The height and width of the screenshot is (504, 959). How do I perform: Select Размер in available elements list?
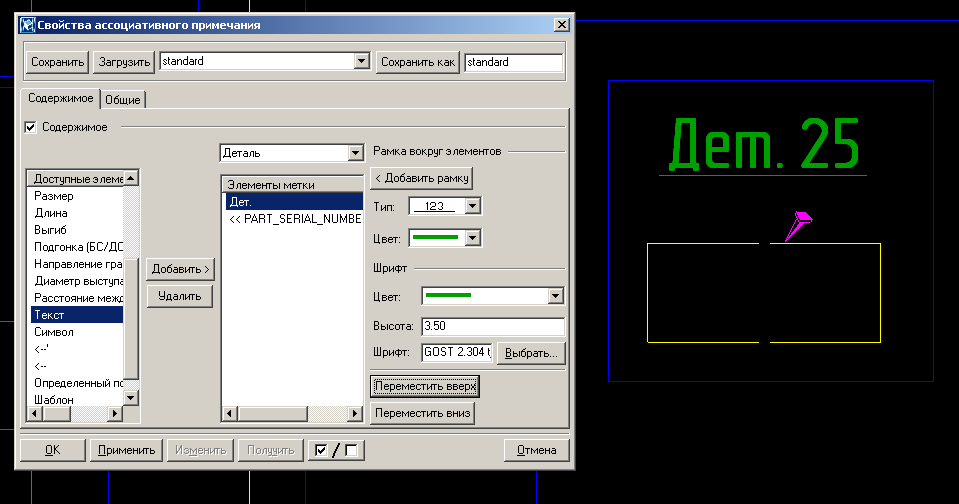click(x=76, y=196)
